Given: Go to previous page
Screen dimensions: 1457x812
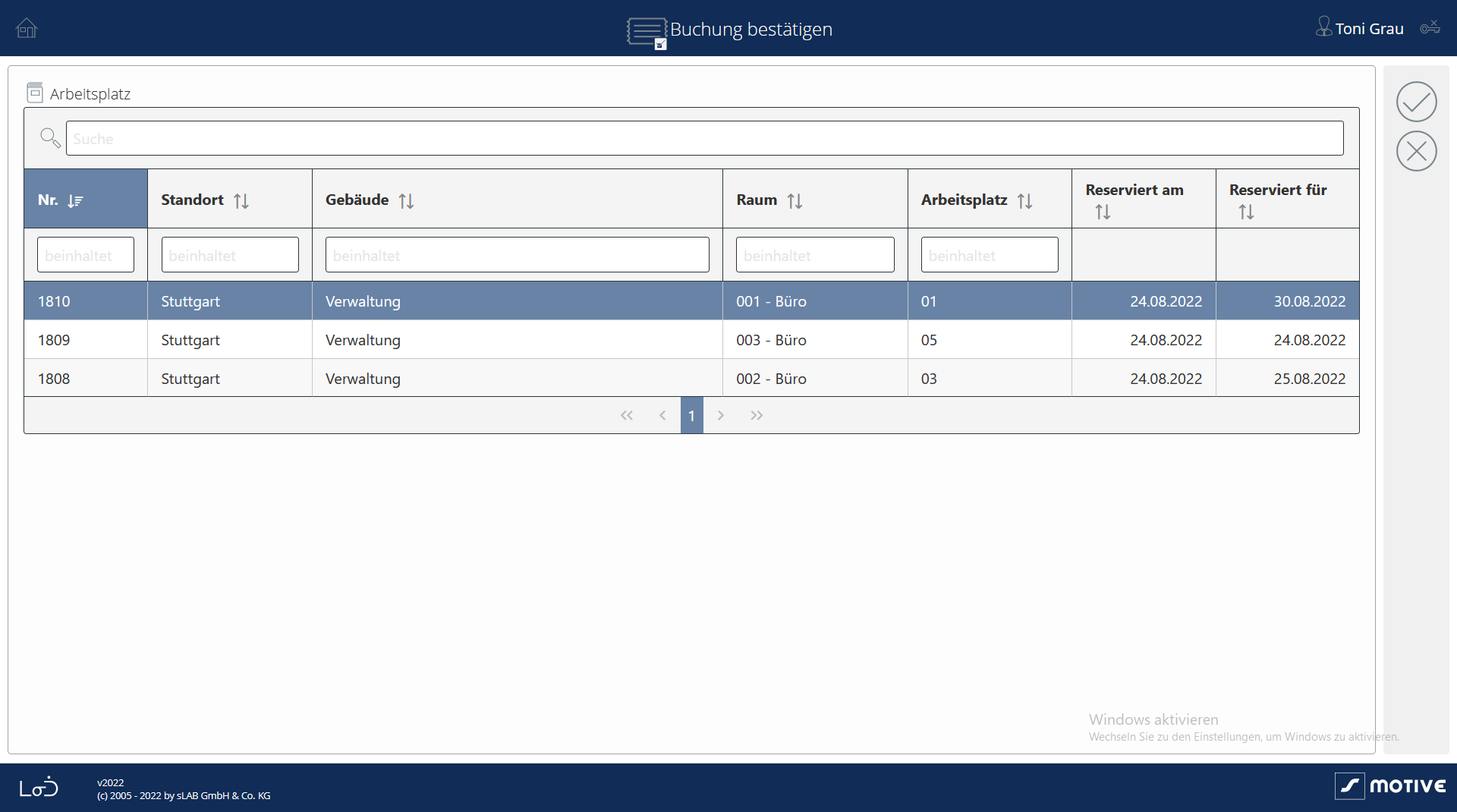Looking at the screenshot, I should point(662,415).
